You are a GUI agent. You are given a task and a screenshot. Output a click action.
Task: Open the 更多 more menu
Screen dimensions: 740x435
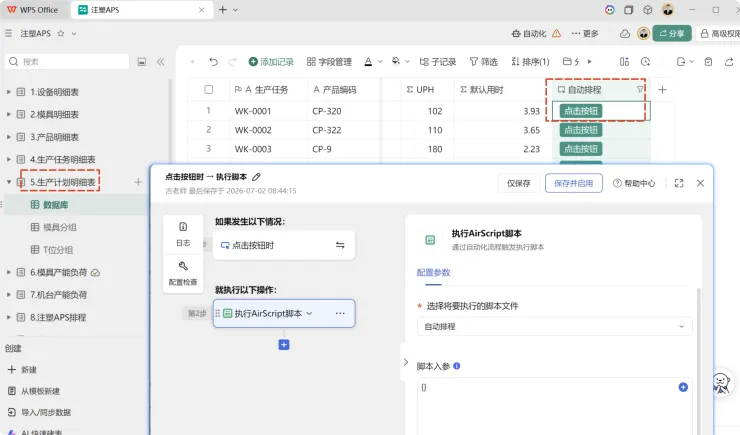(x=585, y=33)
